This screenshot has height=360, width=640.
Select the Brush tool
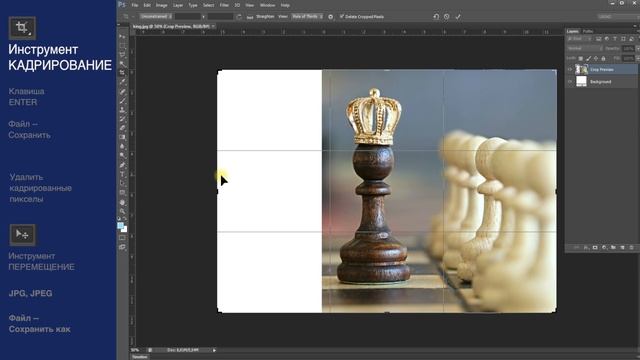pos(122,100)
